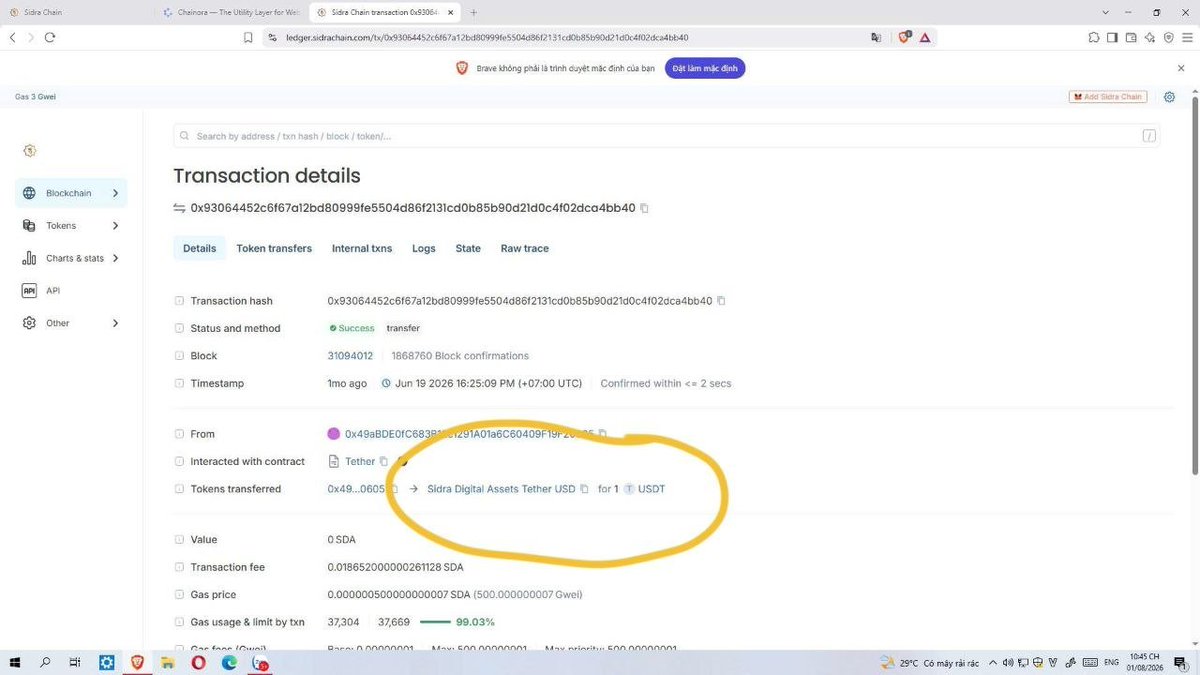Viewport: 1200px width, 675px height.
Task: Copy the transaction hash under the Transaction details title
Action: click(644, 208)
